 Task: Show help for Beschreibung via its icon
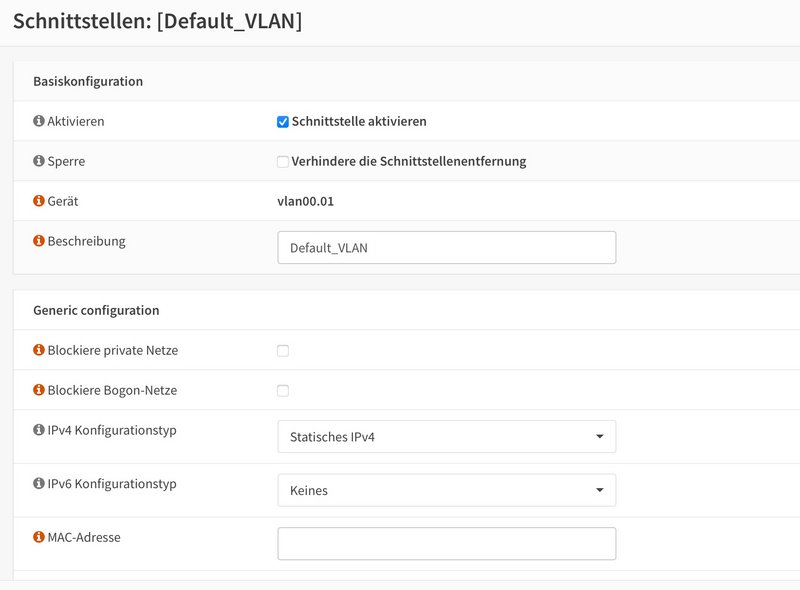point(39,240)
